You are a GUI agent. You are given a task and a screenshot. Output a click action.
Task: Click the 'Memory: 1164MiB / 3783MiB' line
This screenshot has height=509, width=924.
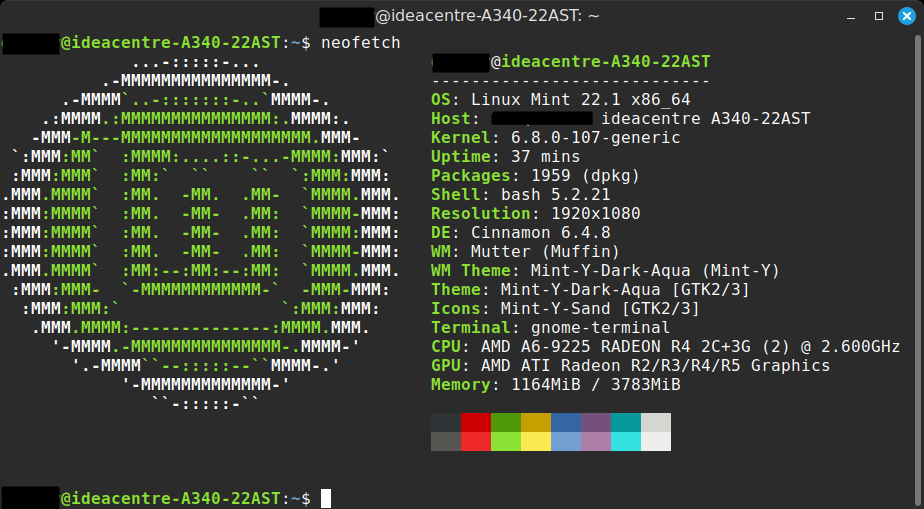tap(555, 385)
